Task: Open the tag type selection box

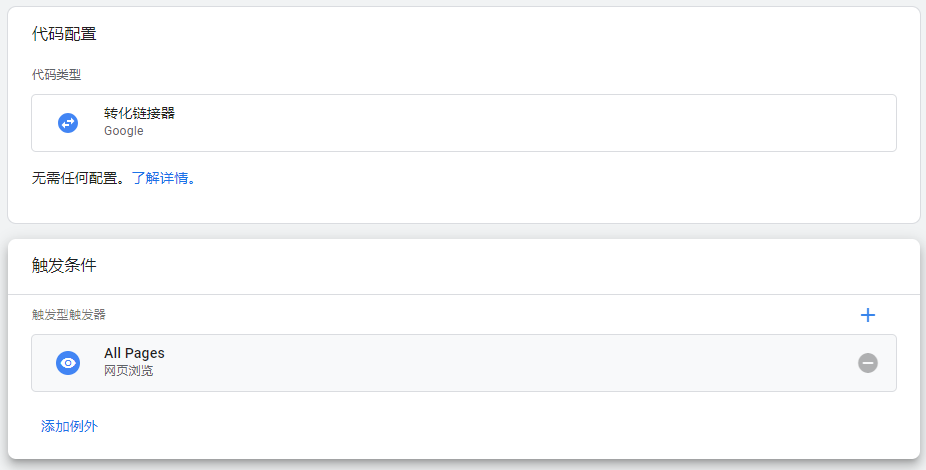Action: click(x=500, y=123)
